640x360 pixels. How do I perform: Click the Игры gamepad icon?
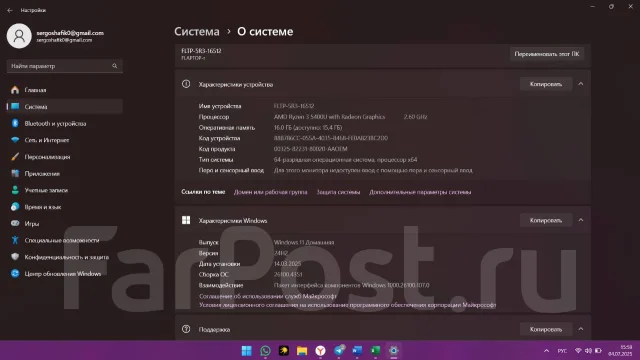pos(15,224)
